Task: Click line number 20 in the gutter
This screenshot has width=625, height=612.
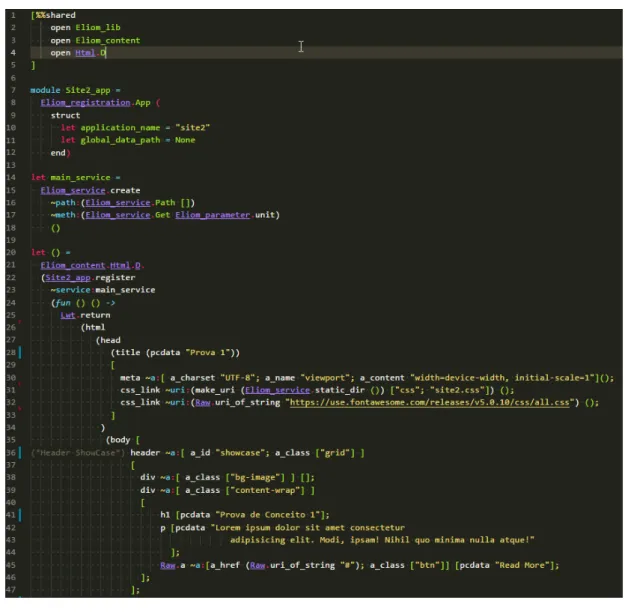Action: 11,252
